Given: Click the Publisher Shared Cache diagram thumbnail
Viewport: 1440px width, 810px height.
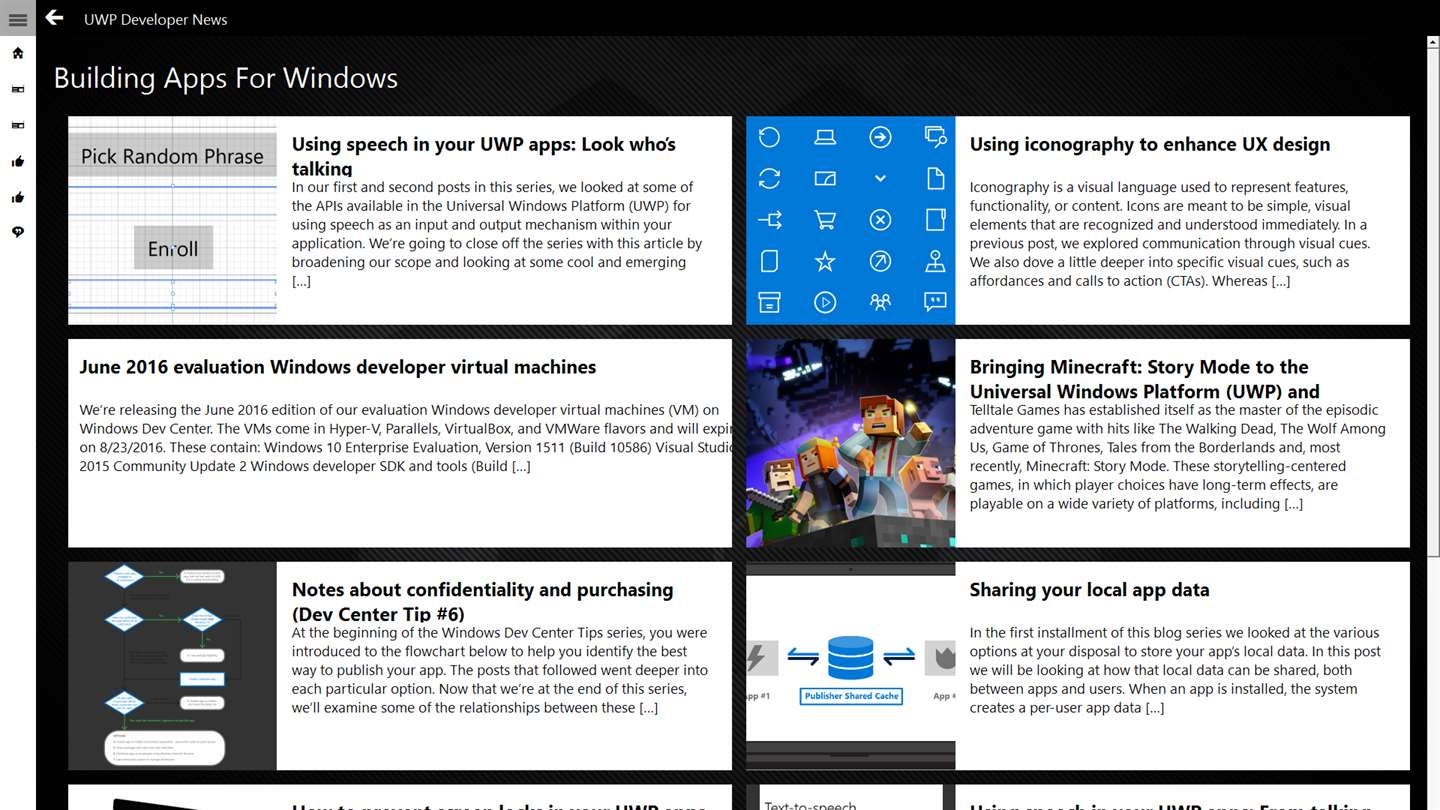Looking at the screenshot, I should coord(850,666).
